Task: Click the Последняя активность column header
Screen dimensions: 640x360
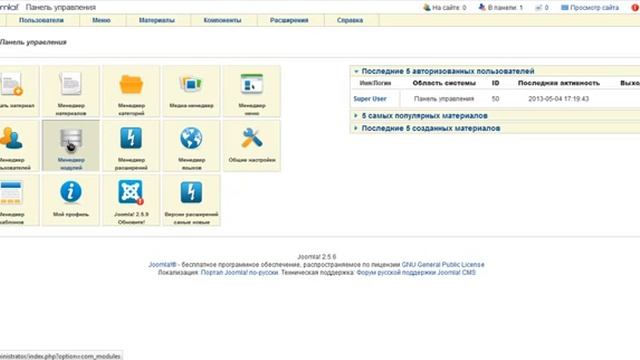Action: click(x=559, y=83)
